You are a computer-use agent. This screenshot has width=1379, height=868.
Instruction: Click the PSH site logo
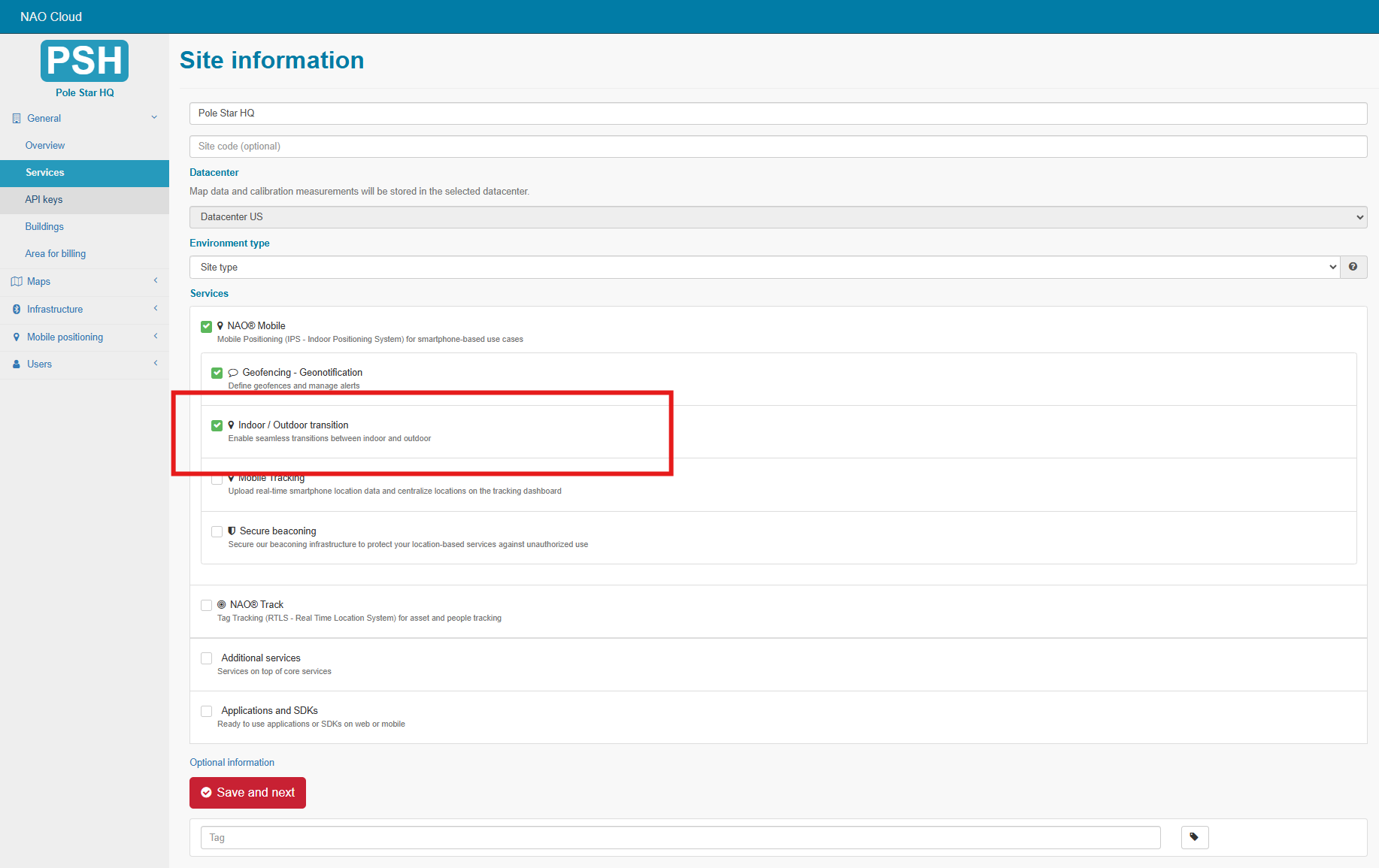coord(84,61)
